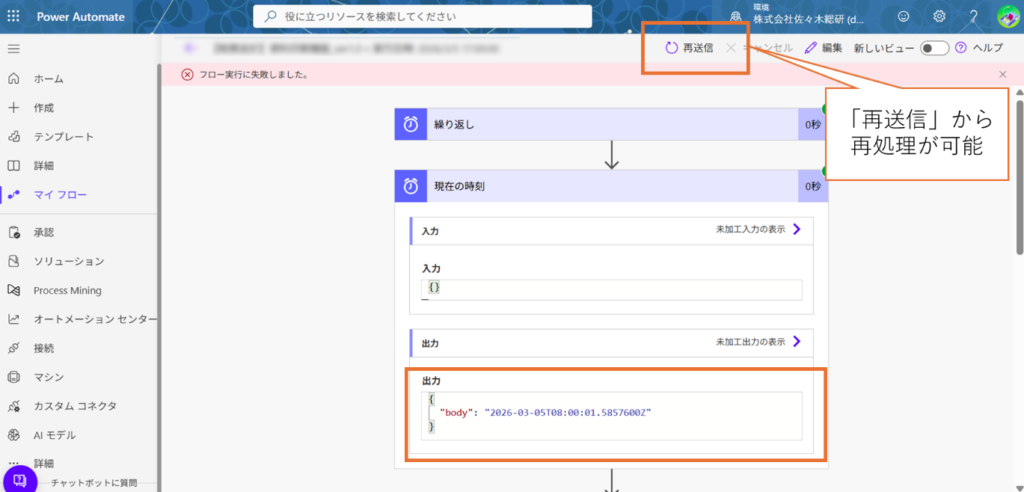Click the feedback smiley icon
The width and height of the screenshot is (1024, 492).
[904, 16]
